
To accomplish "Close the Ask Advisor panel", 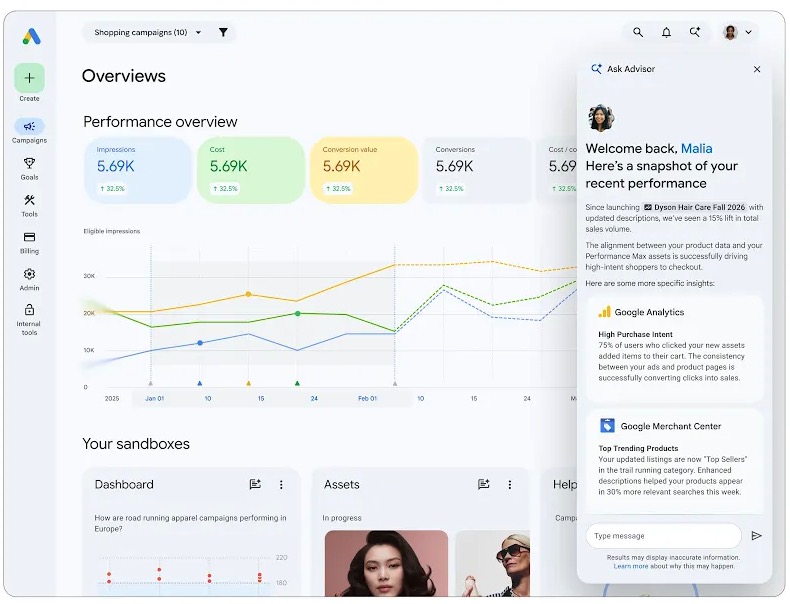I will coord(757,69).
